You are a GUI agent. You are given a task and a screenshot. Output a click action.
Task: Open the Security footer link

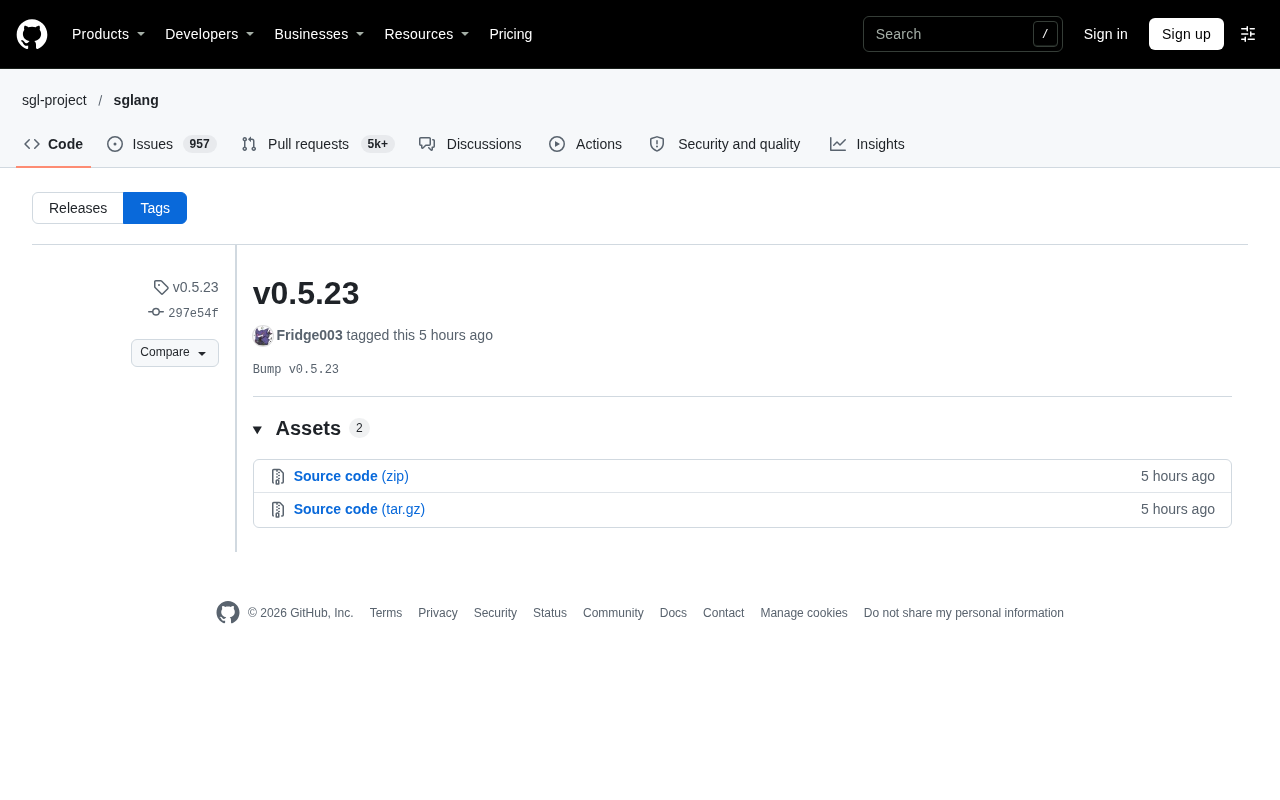coord(495,613)
